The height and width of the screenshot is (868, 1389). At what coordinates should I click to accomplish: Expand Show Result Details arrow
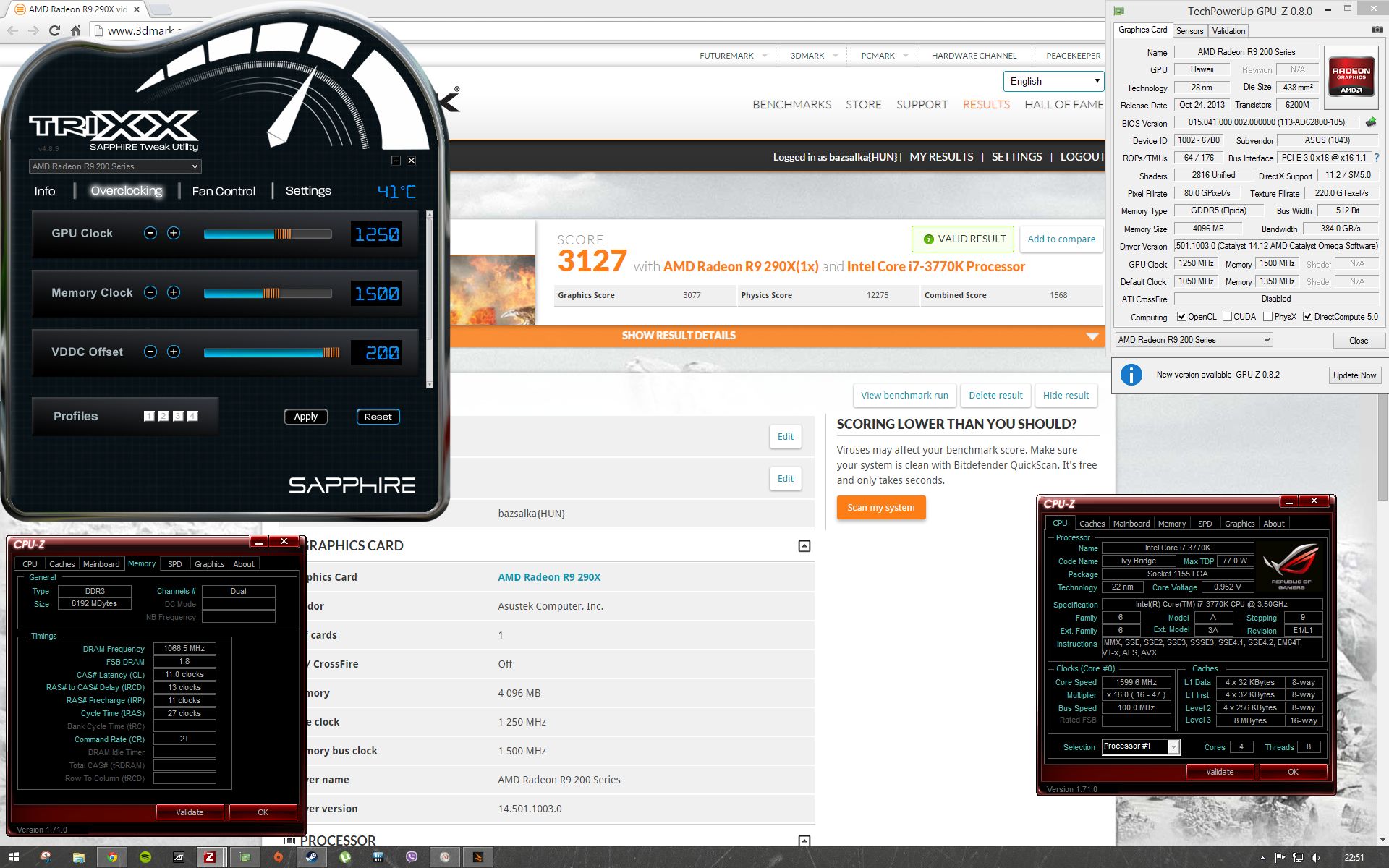pyautogui.click(x=1092, y=336)
